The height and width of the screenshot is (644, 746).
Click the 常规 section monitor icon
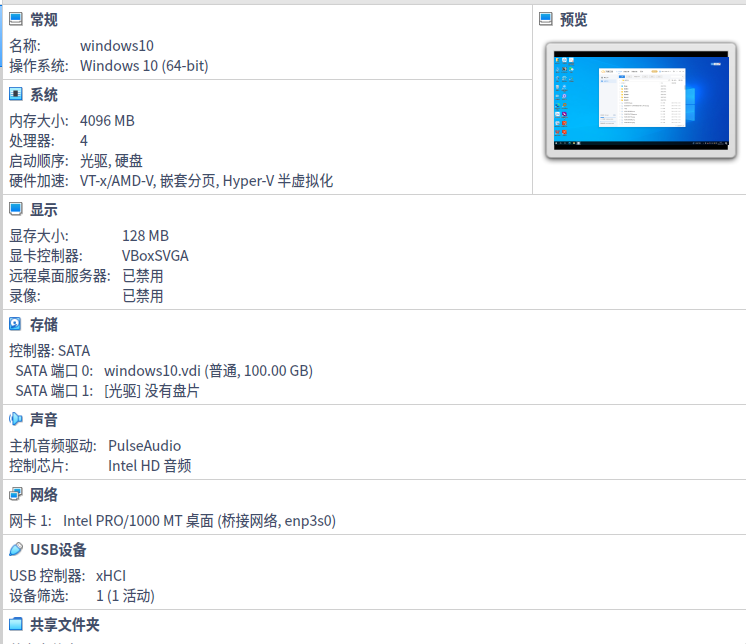(x=16, y=19)
